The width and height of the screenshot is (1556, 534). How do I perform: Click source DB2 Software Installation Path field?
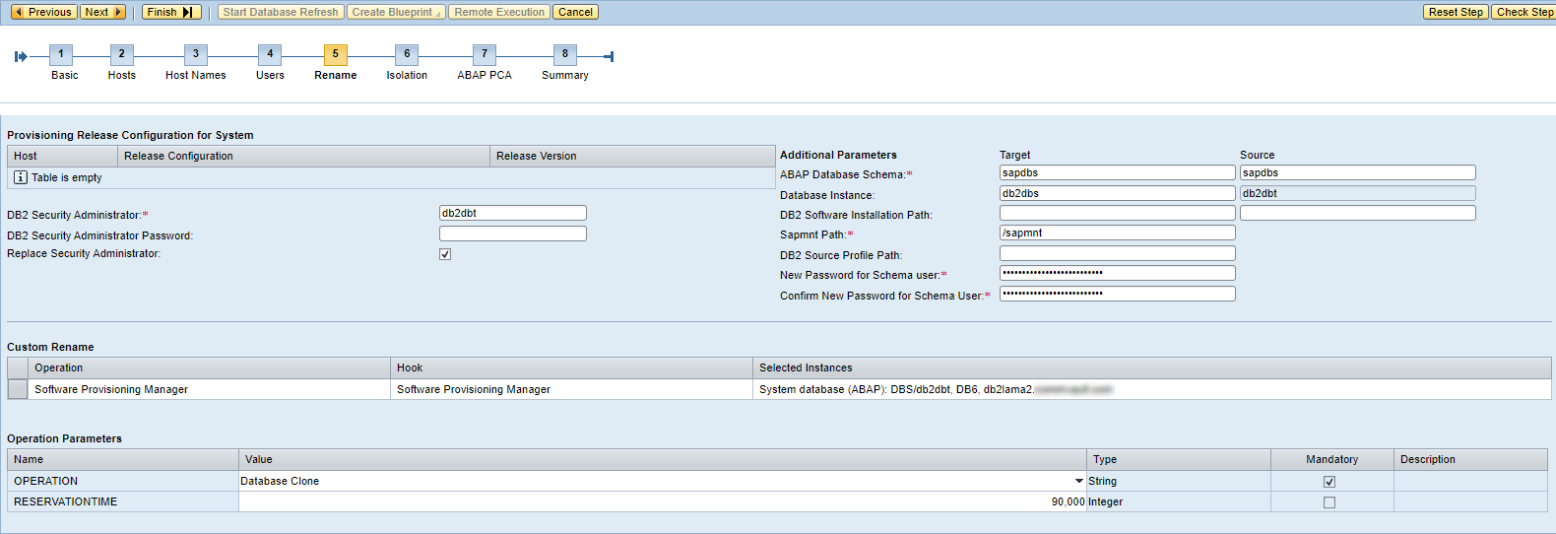(x=1358, y=213)
